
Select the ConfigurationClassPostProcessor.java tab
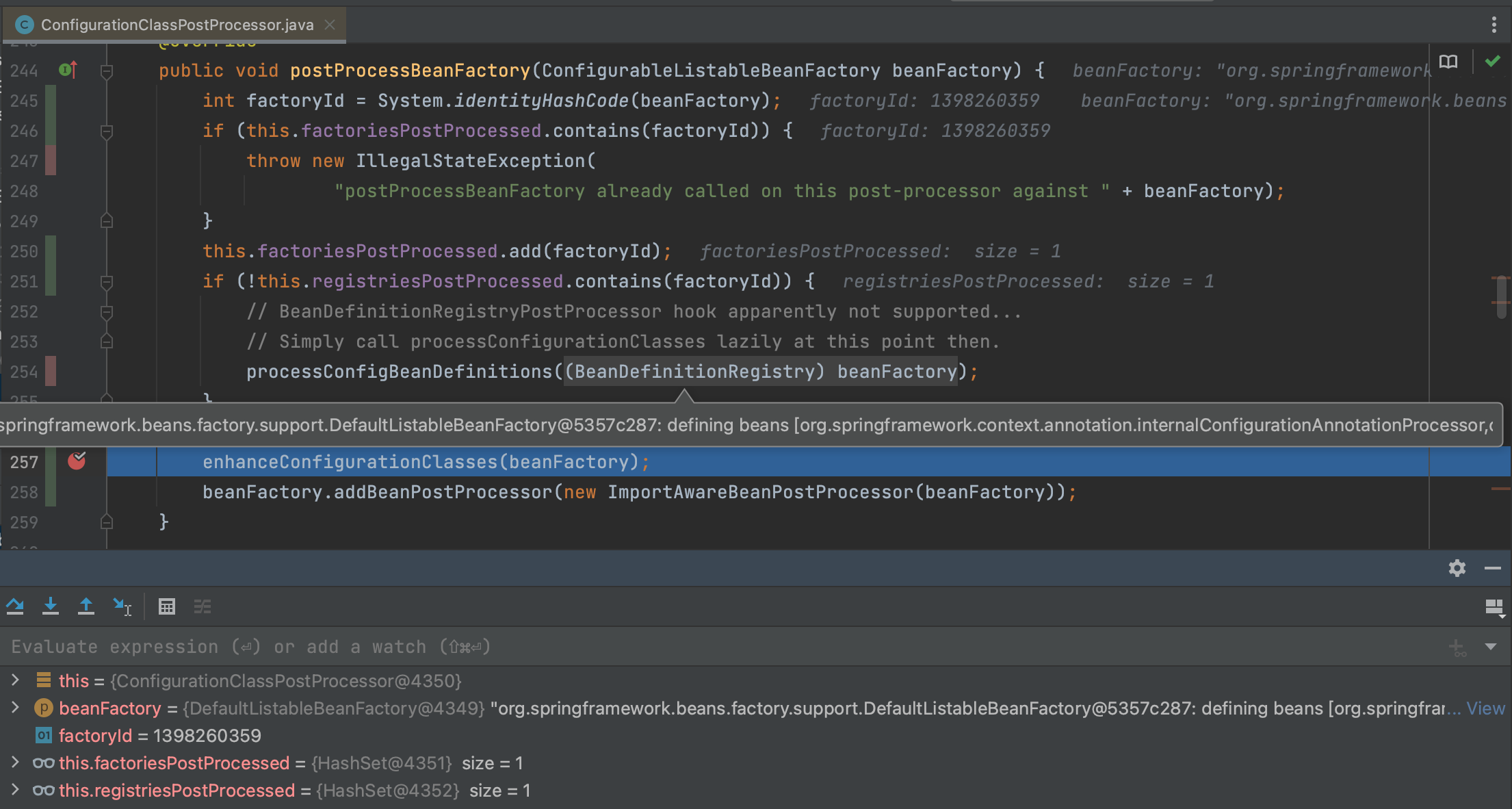click(177, 25)
